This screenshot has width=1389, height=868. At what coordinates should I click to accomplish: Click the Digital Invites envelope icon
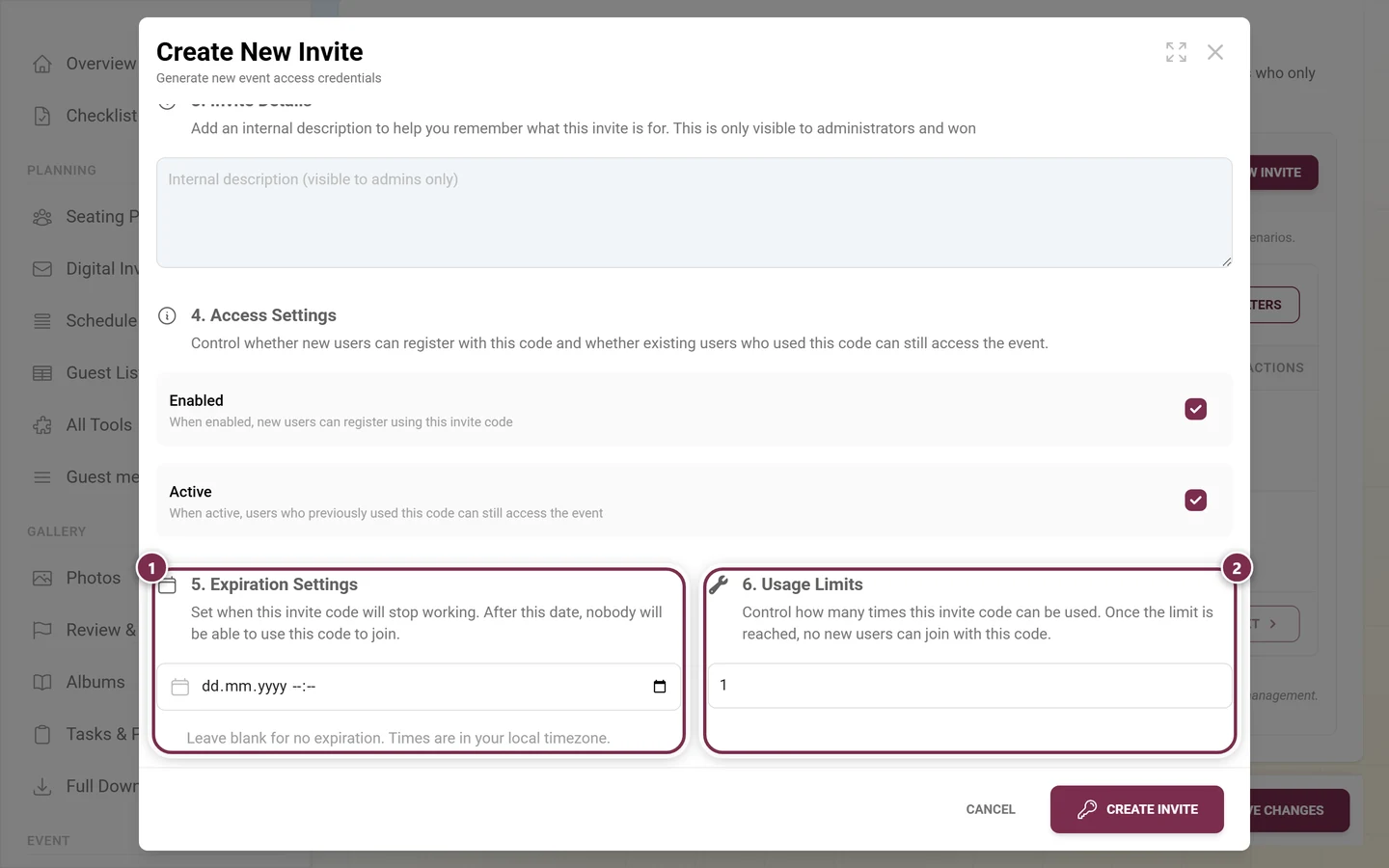point(42,269)
